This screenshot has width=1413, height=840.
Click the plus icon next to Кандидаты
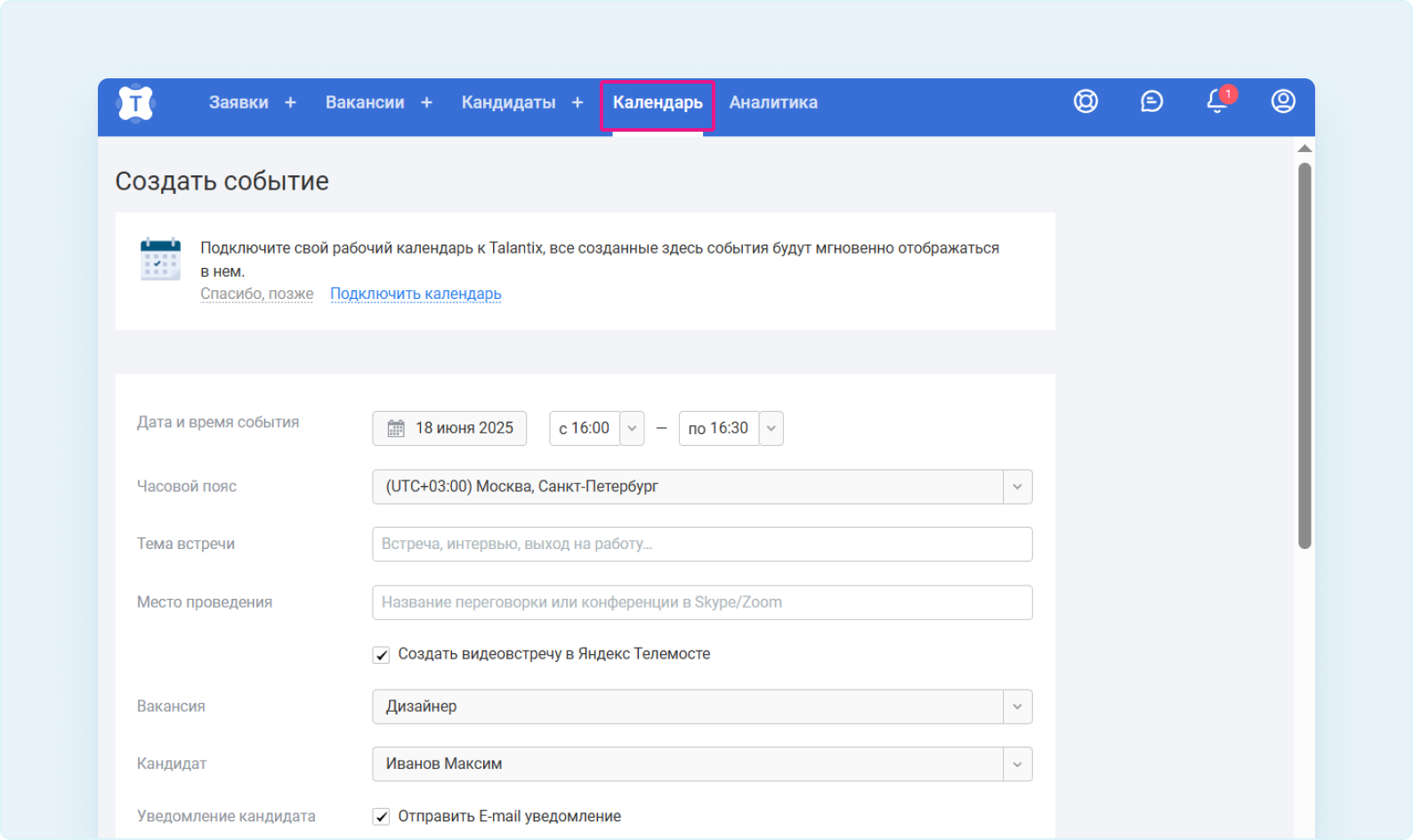pyautogui.click(x=577, y=102)
